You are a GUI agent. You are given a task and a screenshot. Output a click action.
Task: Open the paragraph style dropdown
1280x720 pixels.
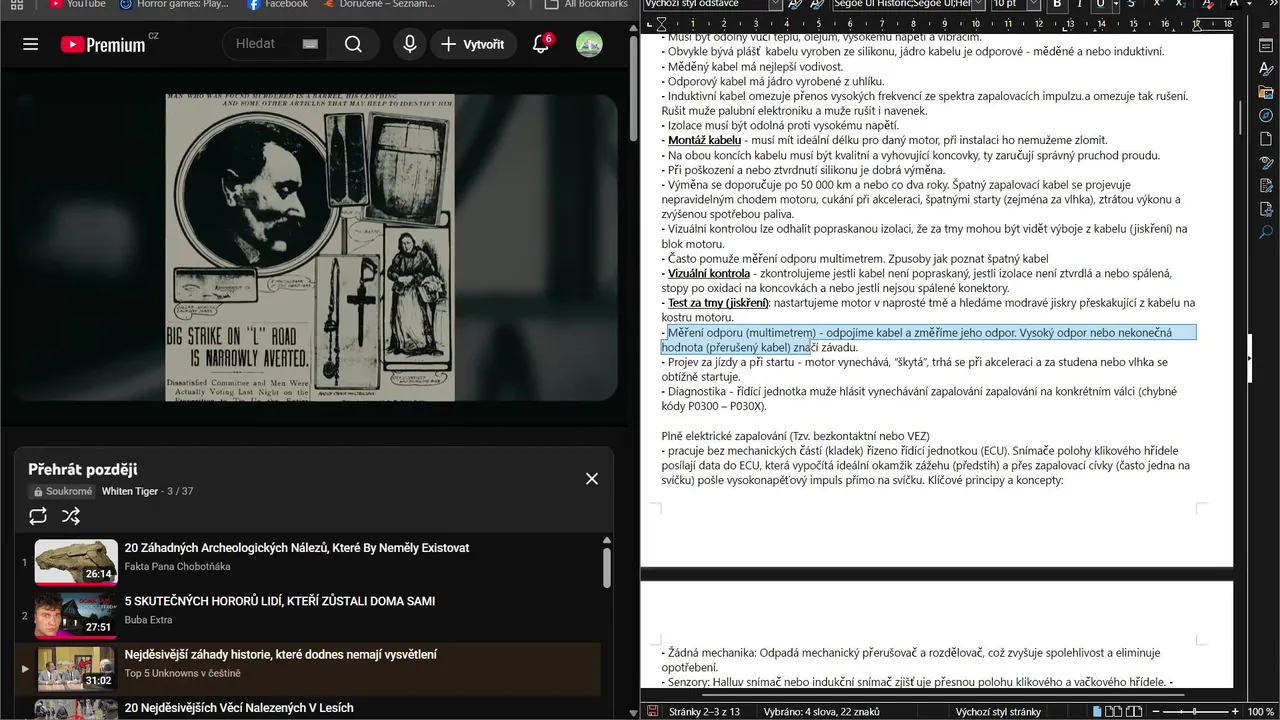[x=775, y=5]
